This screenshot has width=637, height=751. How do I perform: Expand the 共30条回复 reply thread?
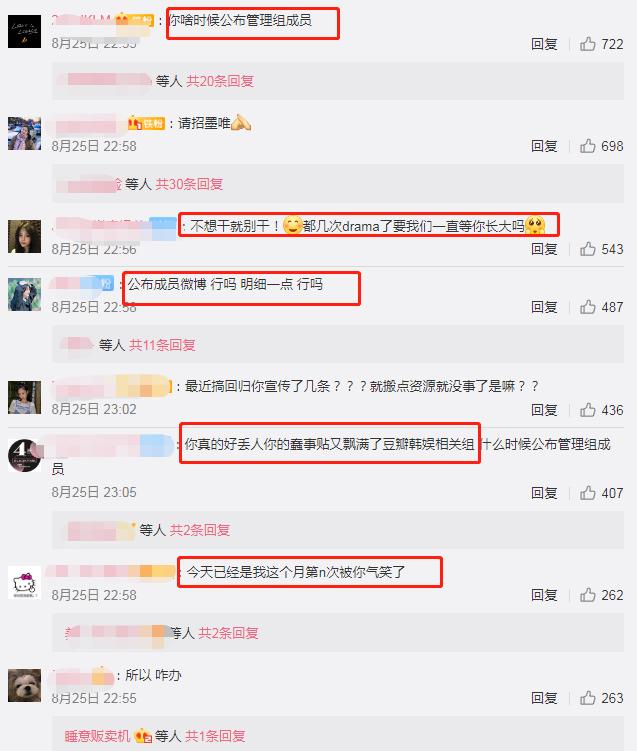click(189, 184)
